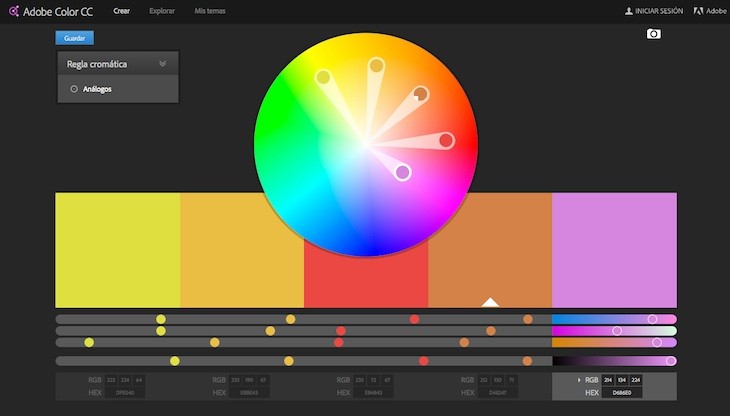730x416 pixels.
Task: Click the purple RGB green value 134
Action: (622, 380)
